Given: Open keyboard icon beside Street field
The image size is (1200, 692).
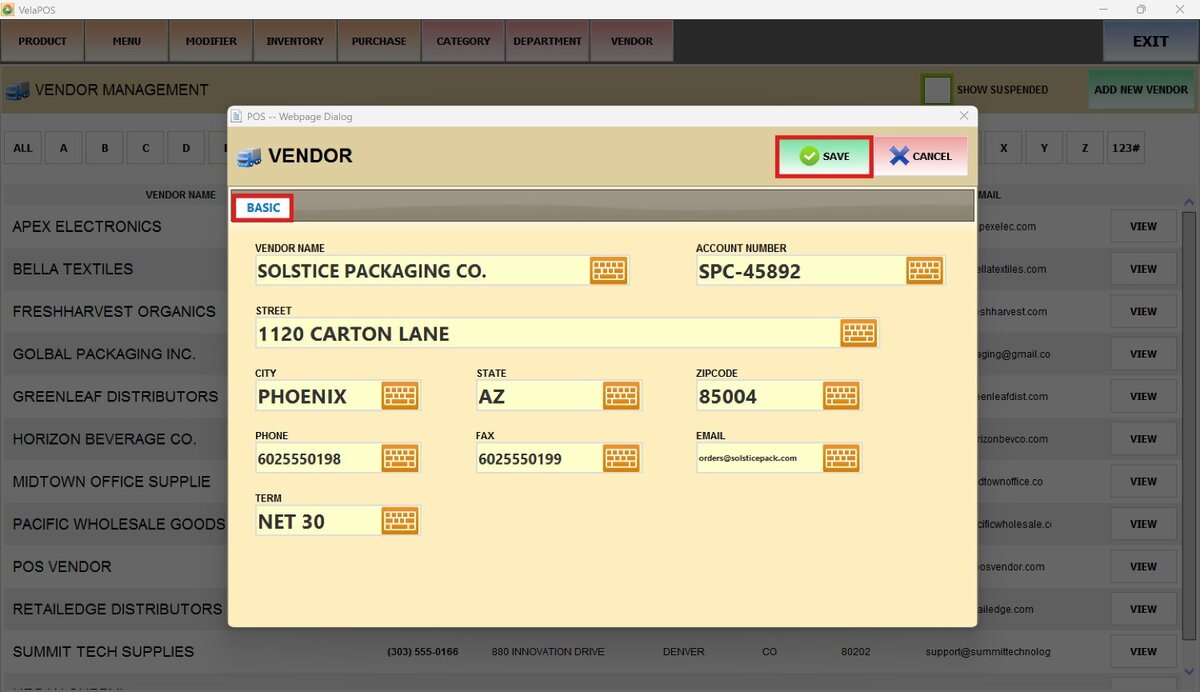Looking at the screenshot, I should point(858,333).
